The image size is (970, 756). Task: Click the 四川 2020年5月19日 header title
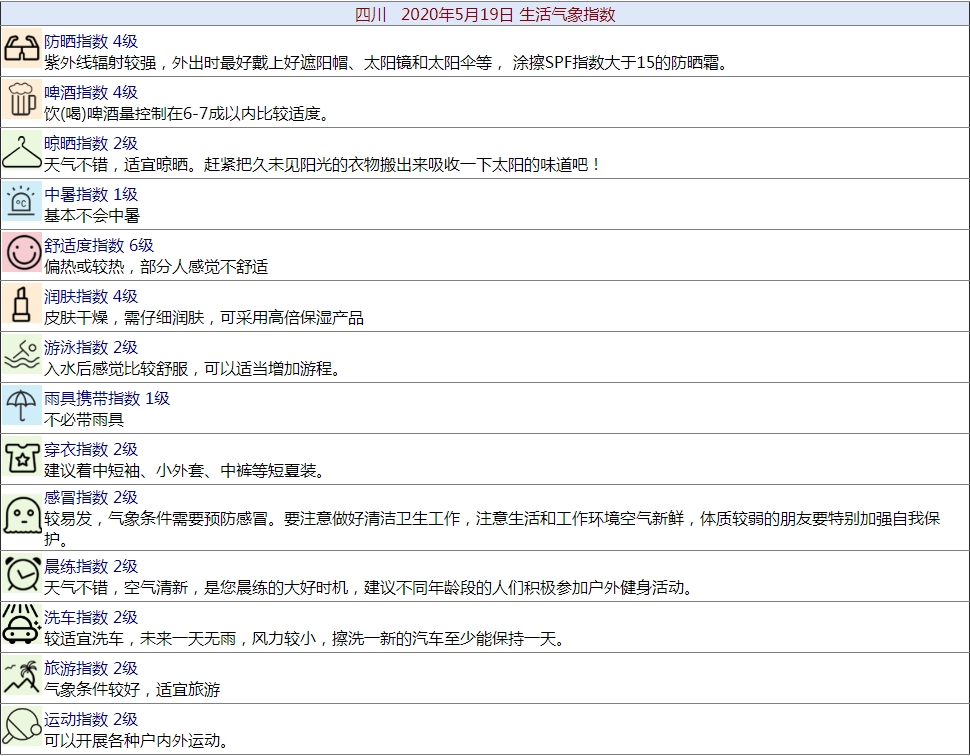pyautogui.click(x=485, y=14)
